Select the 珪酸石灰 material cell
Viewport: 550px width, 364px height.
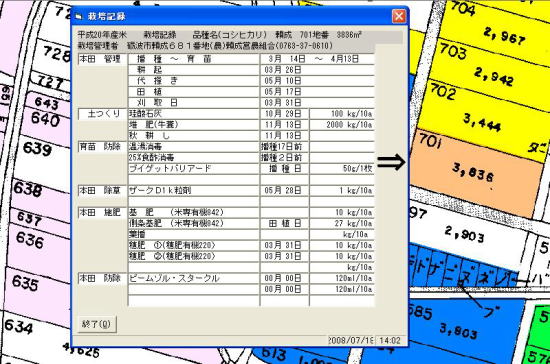[x=194, y=114]
